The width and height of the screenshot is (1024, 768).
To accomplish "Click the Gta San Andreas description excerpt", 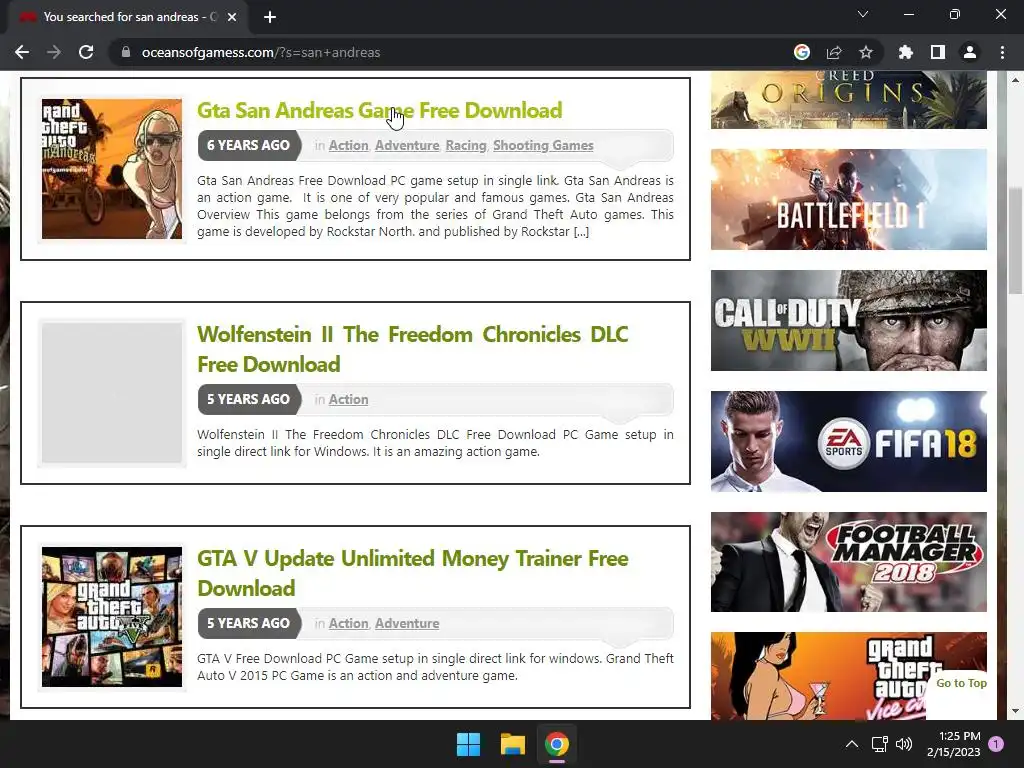I will pyautogui.click(x=435, y=206).
